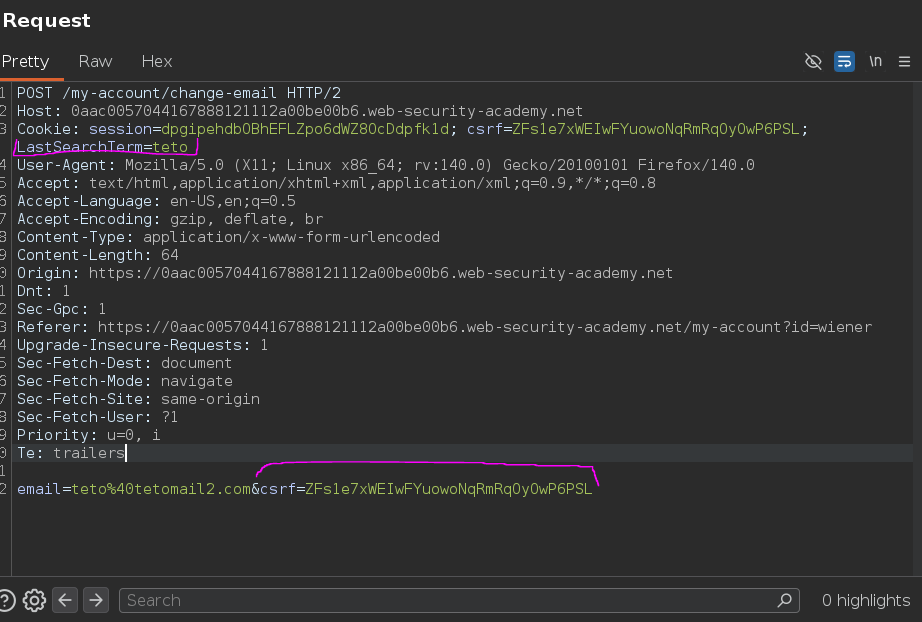This screenshot has height=622, width=922.
Task: Switch to the Pretty tab
Action: point(26,61)
